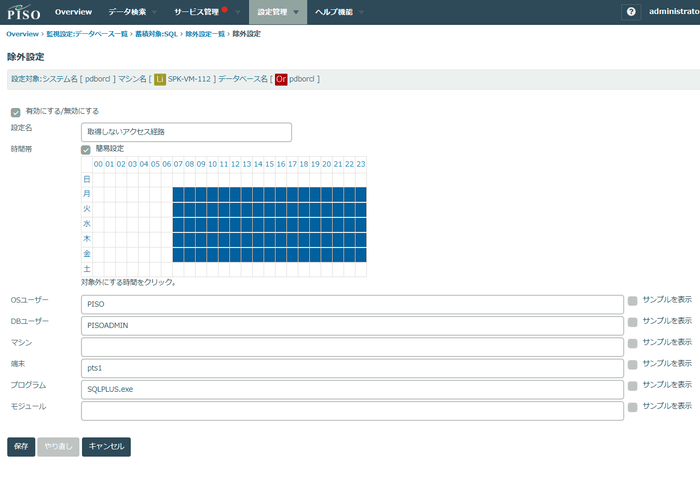Open the help question mark icon
Image resolution: width=700 pixels, height=494 pixels.
pos(631,12)
